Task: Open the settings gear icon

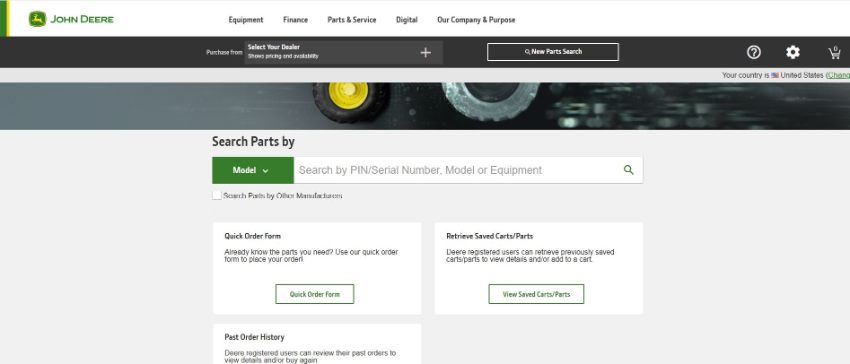Action: [793, 52]
